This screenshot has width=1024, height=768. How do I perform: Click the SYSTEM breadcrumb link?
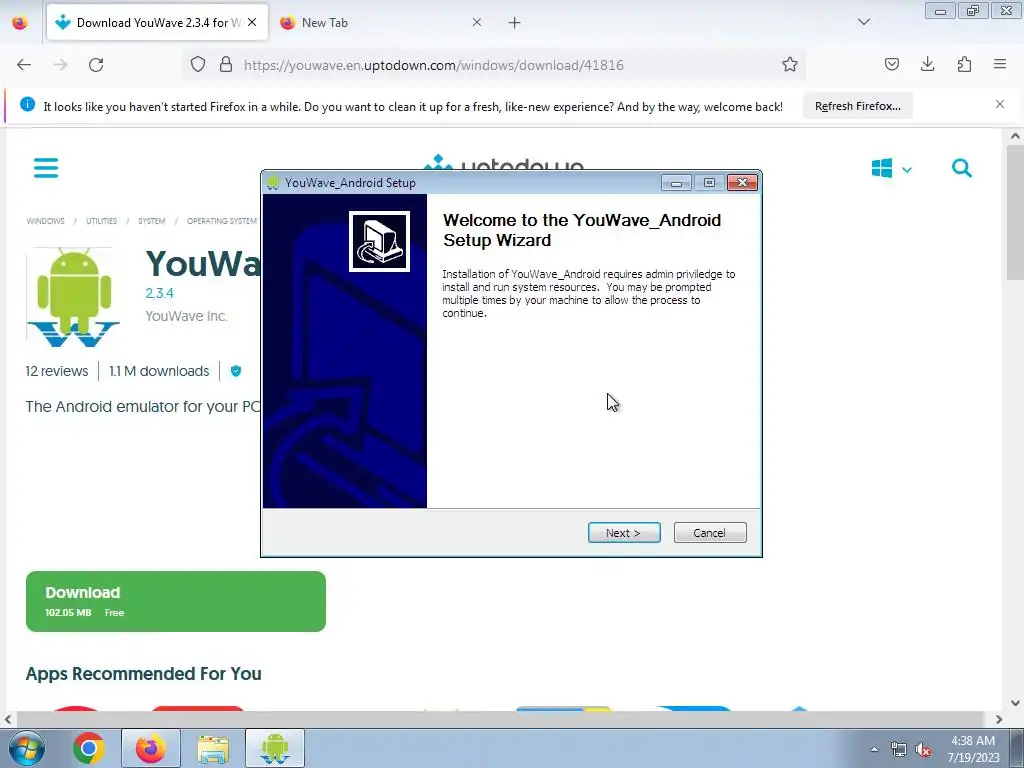152,221
